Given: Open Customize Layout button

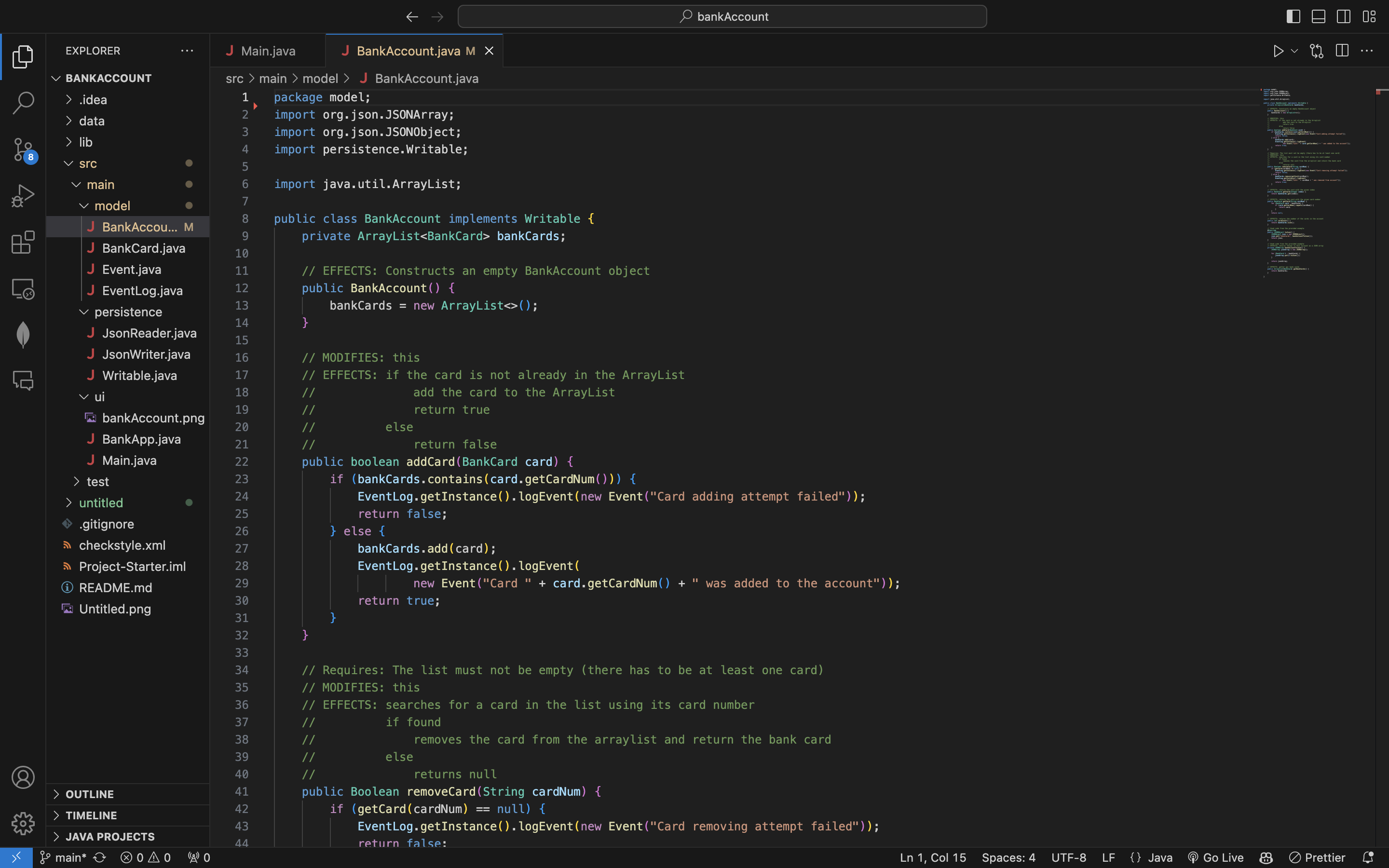Looking at the screenshot, I should [1369, 16].
